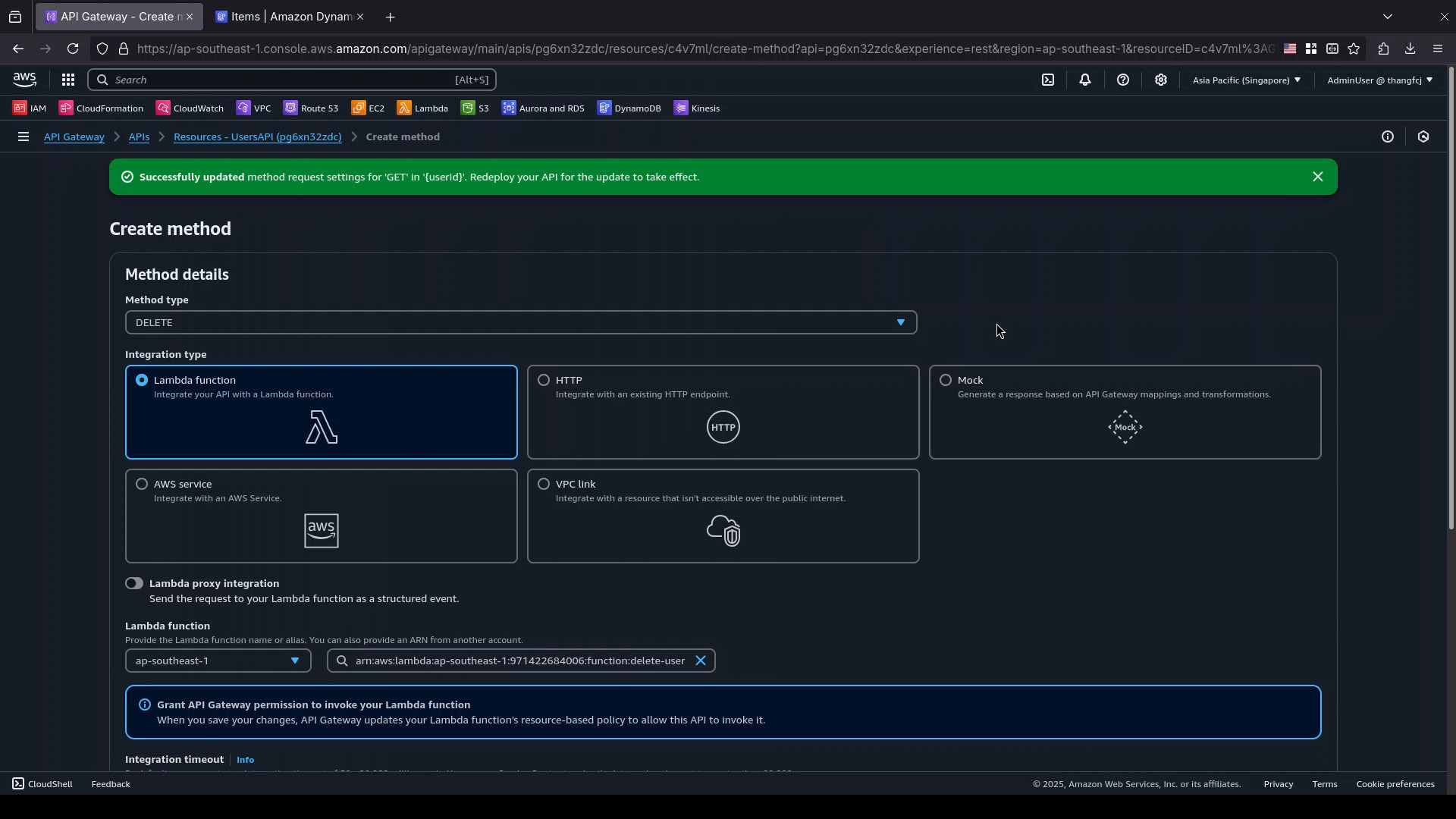
Task: Open the console settings gear
Action: point(1161,80)
